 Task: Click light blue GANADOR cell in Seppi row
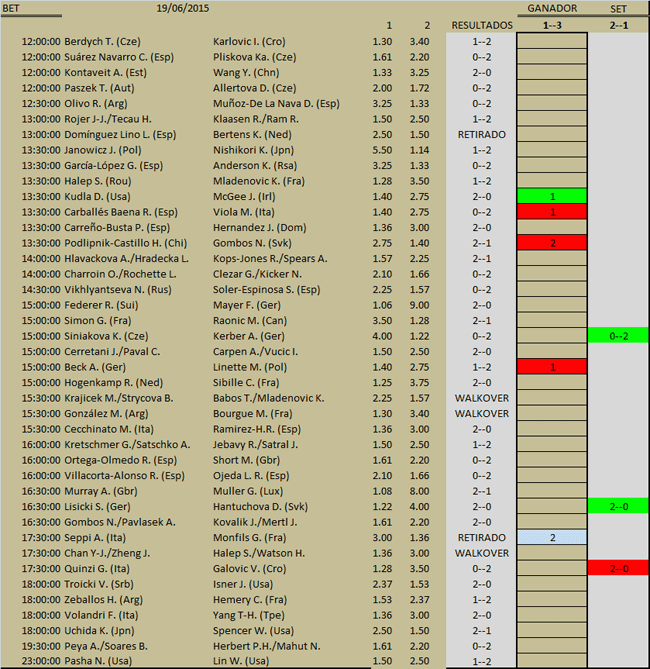[x=552, y=537]
